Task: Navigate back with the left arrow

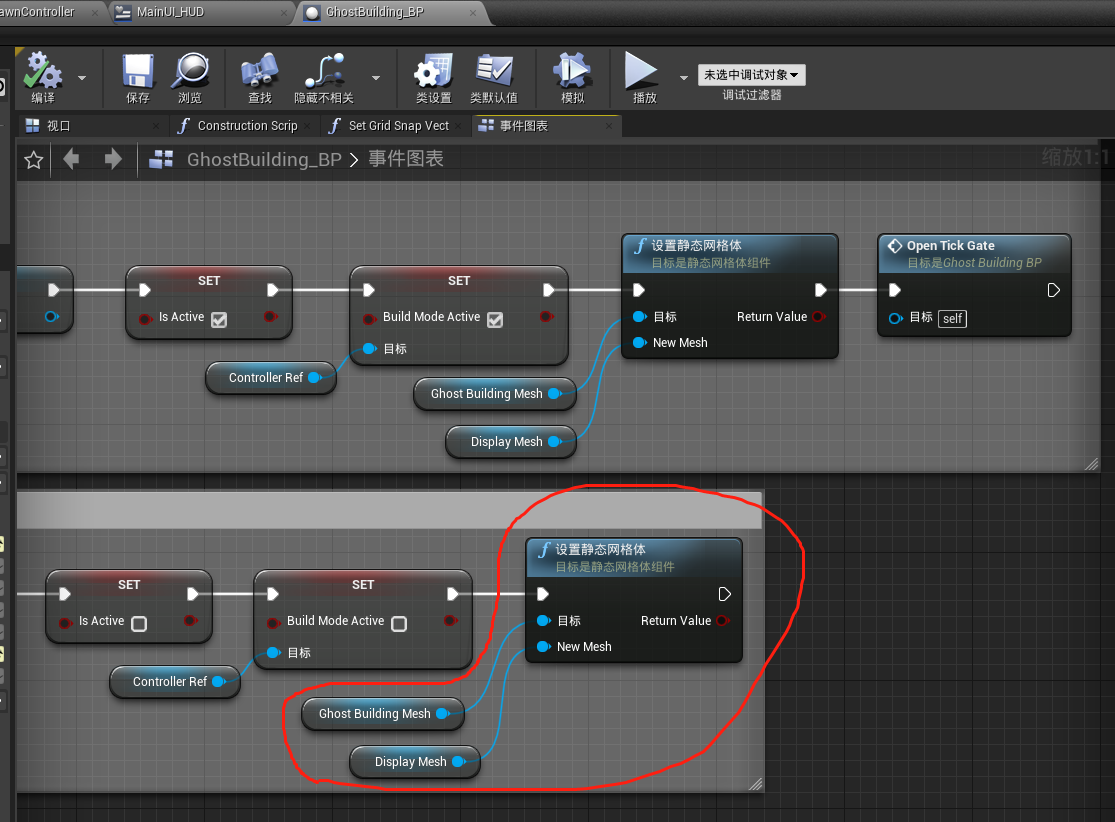Action: tap(71, 159)
